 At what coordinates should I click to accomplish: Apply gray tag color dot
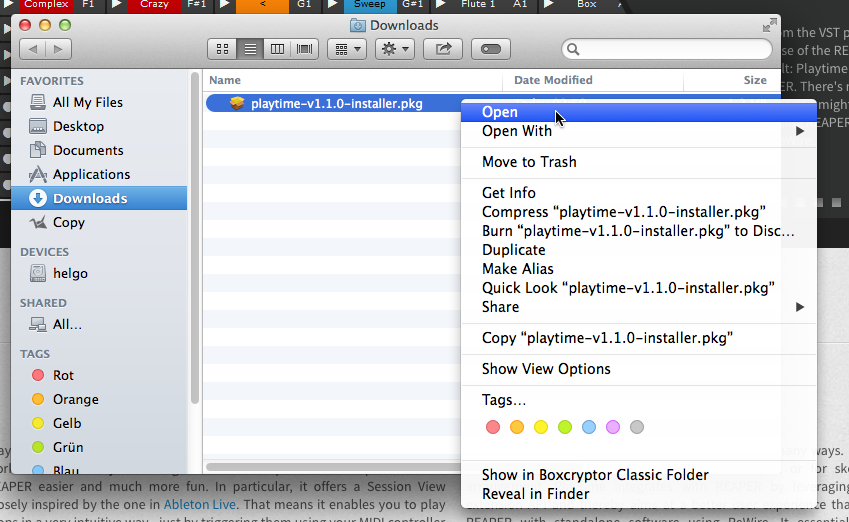637,427
